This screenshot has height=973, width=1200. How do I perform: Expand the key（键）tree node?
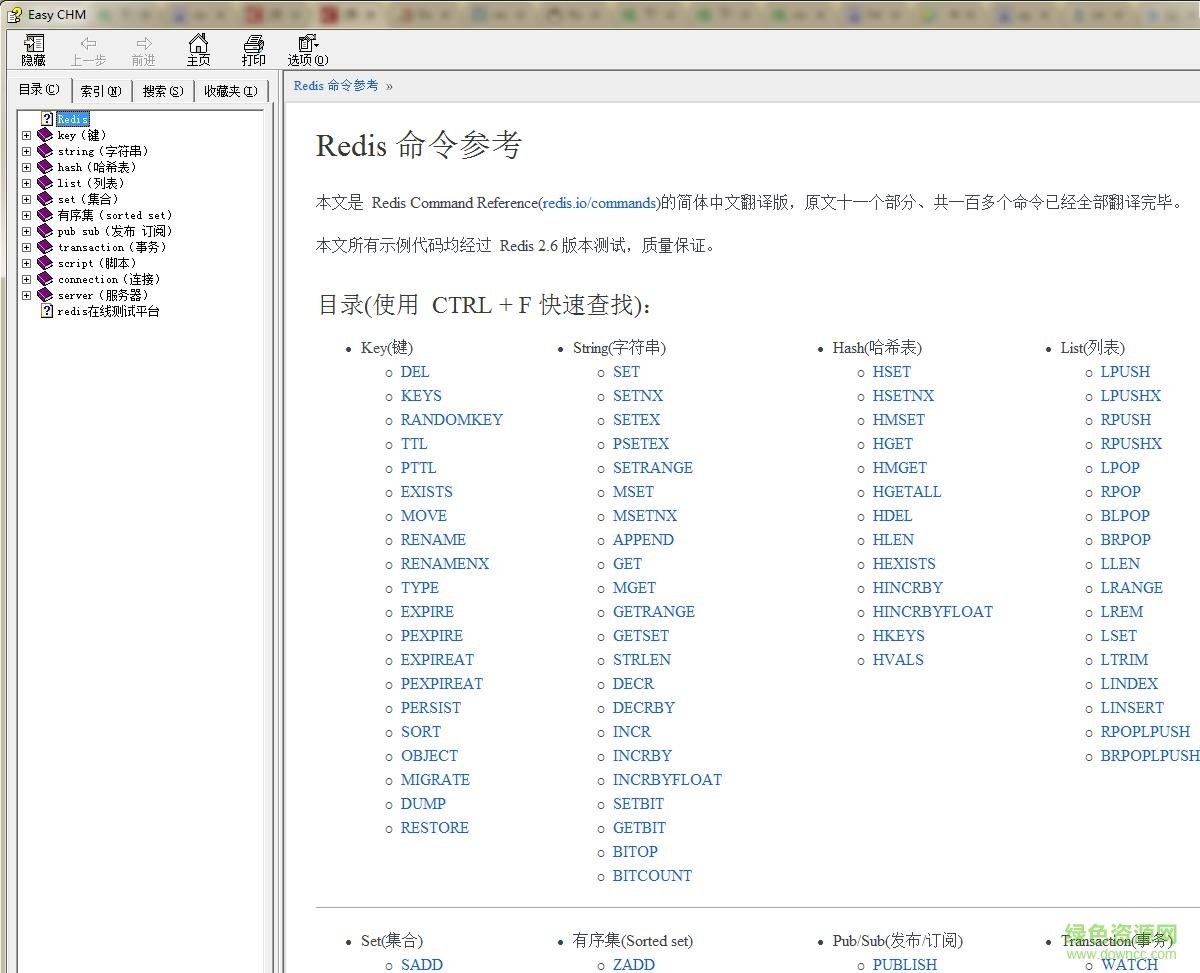[25, 135]
